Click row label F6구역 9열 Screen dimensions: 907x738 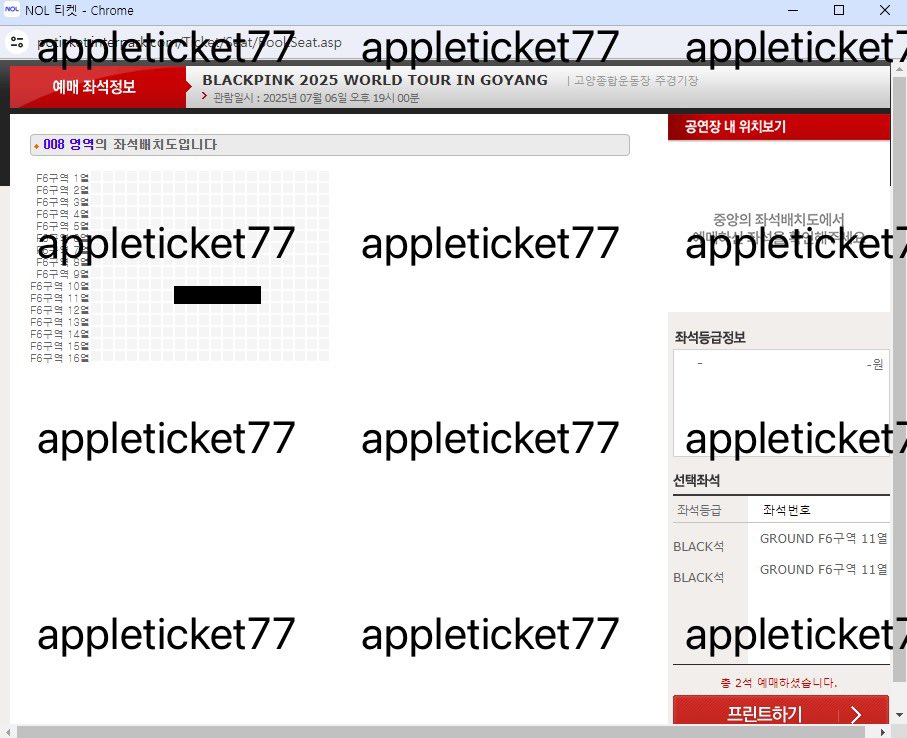pyautogui.click(x=62, y=274)
